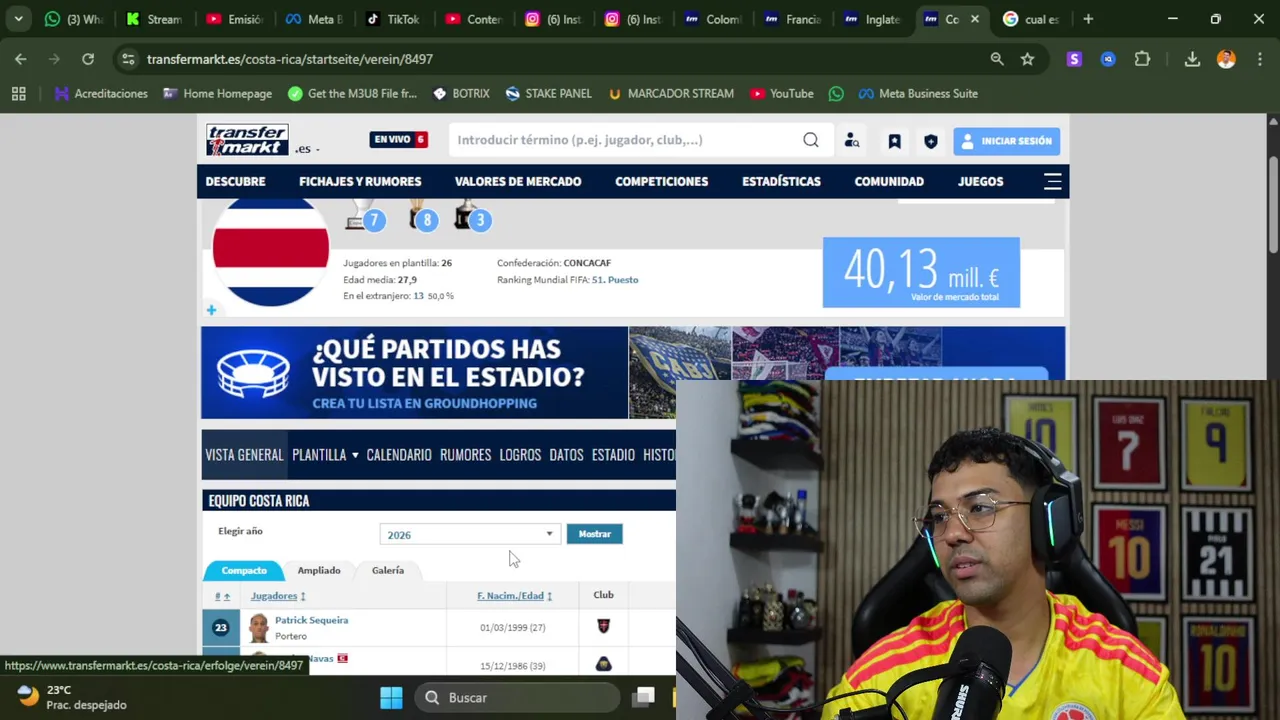Open the Chrome extensions puzzle icon

[x=1142, y=59]
